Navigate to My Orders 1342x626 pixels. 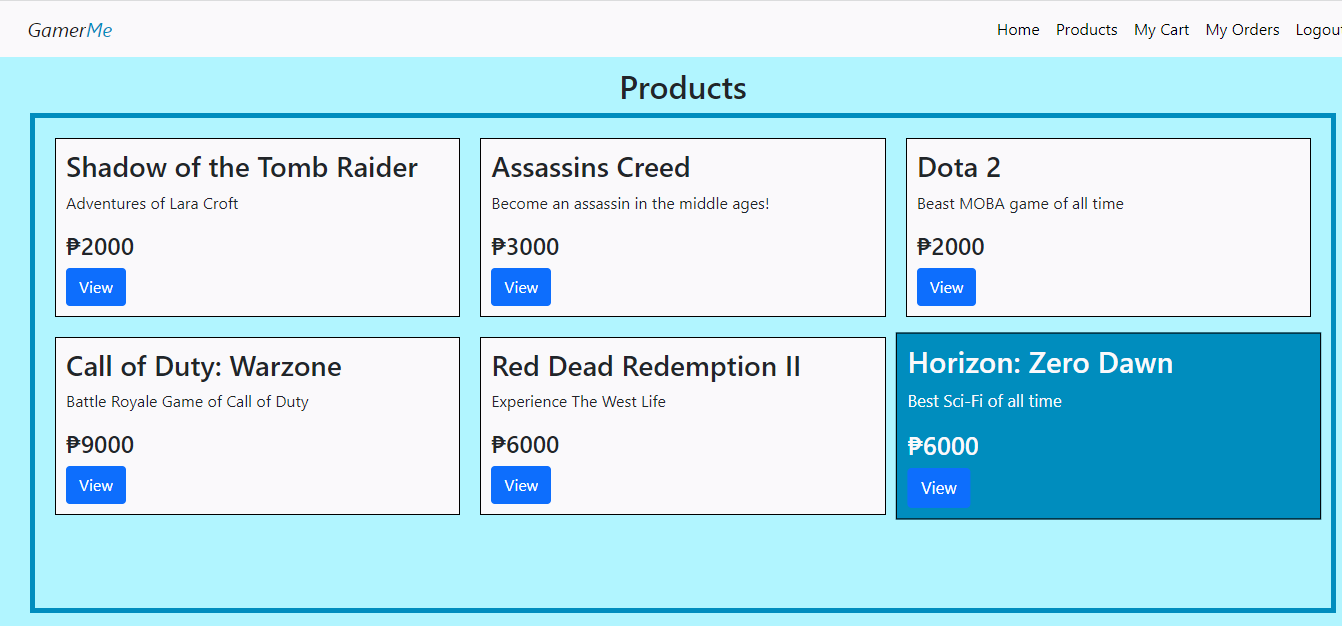1242,30
